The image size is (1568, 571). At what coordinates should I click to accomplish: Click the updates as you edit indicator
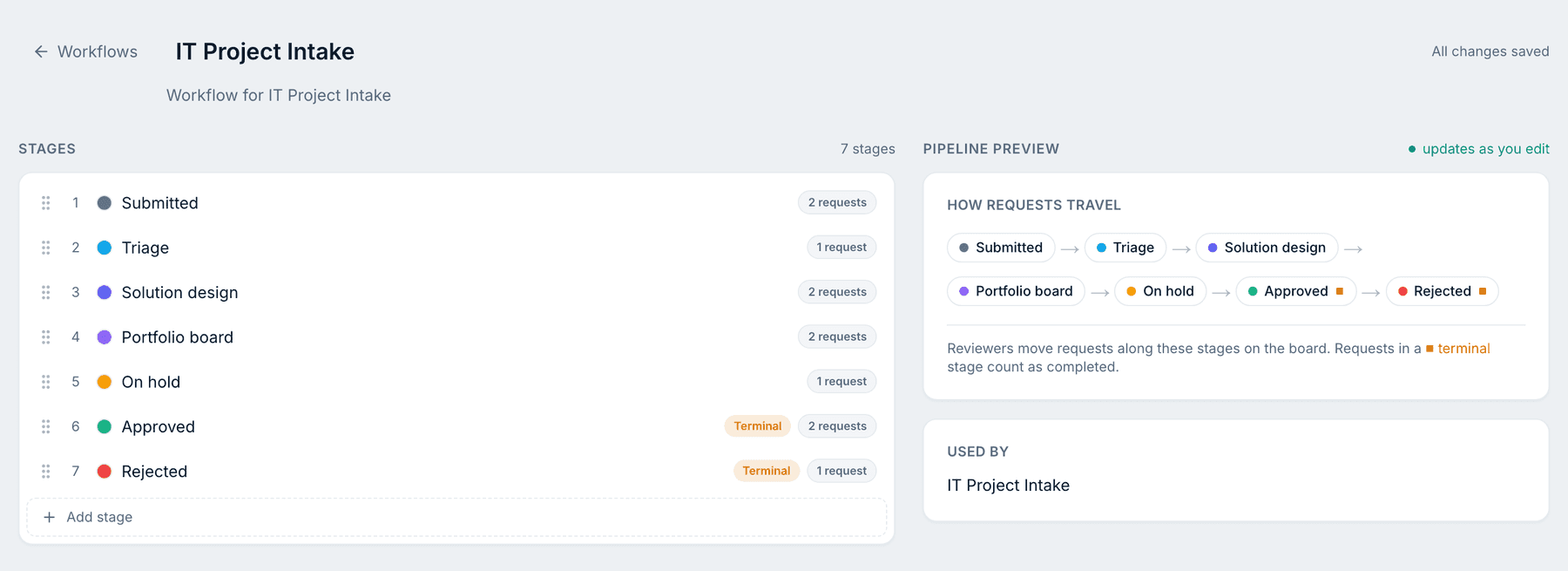pos(1479,149)
